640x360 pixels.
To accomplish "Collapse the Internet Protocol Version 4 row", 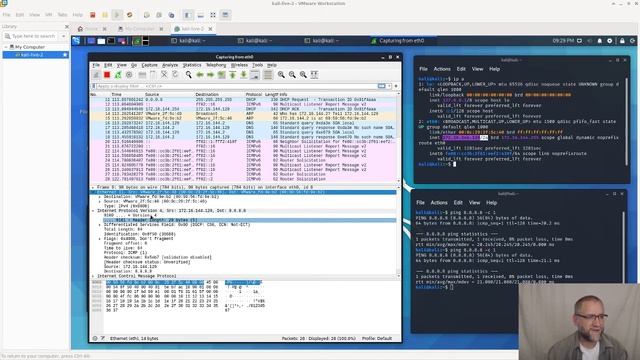I will click(x=93, y=211).
